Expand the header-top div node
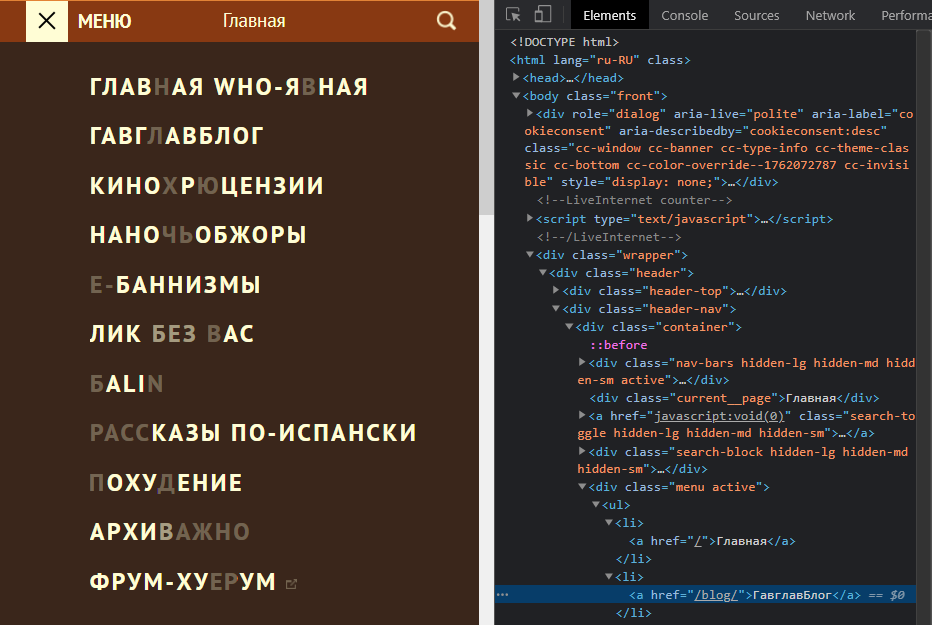Screen dimensions: 932x625 (x=557, y=292)
